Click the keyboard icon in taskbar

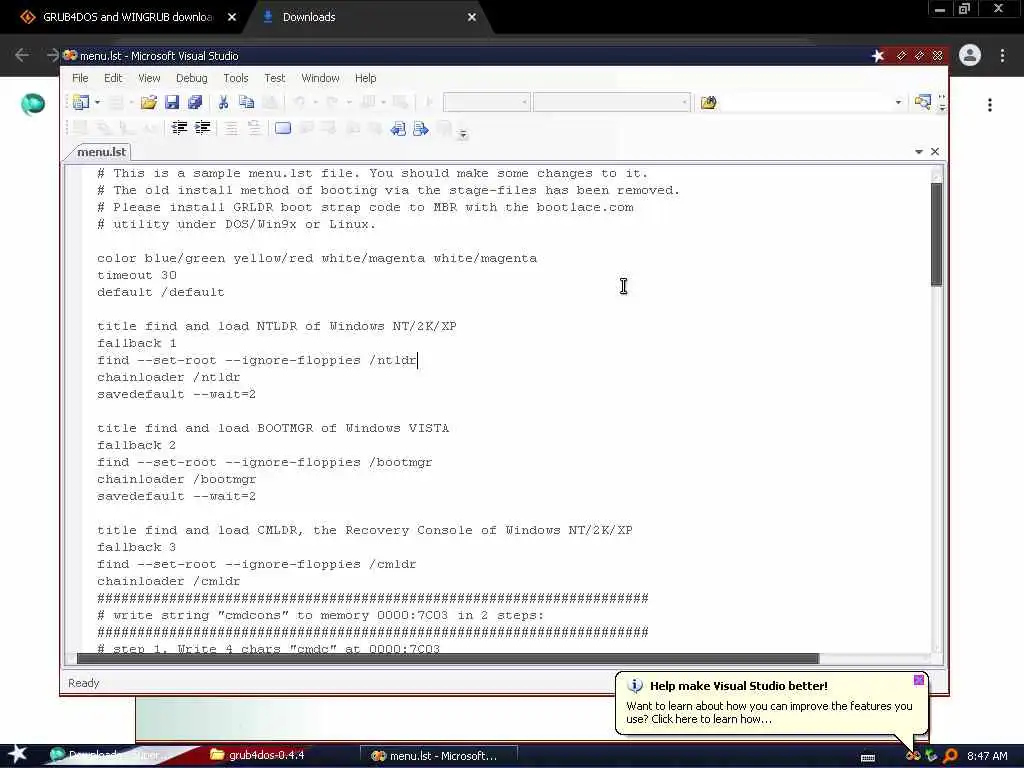pyautogui.click(x=868, y=757)
